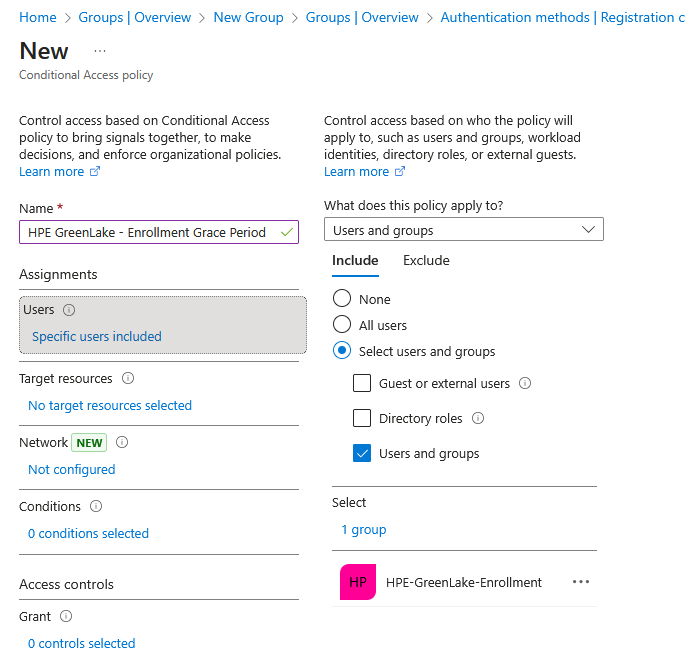Screen dimensions: 685x657
Task: Select the None radio button
Action: pyautogui.click(x=342, y=299)
